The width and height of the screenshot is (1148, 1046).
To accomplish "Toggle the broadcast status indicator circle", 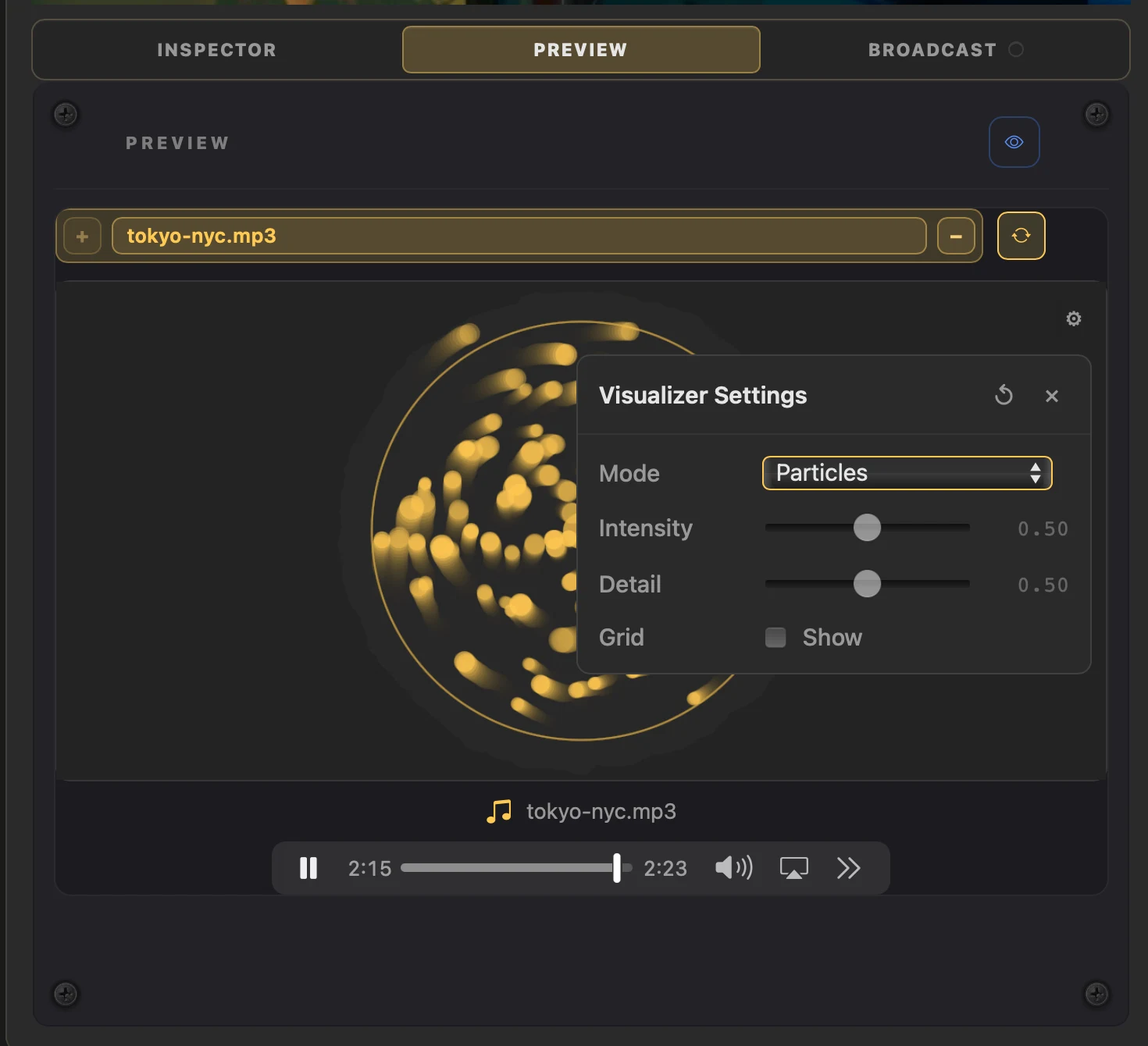I will click(1016, 50).
